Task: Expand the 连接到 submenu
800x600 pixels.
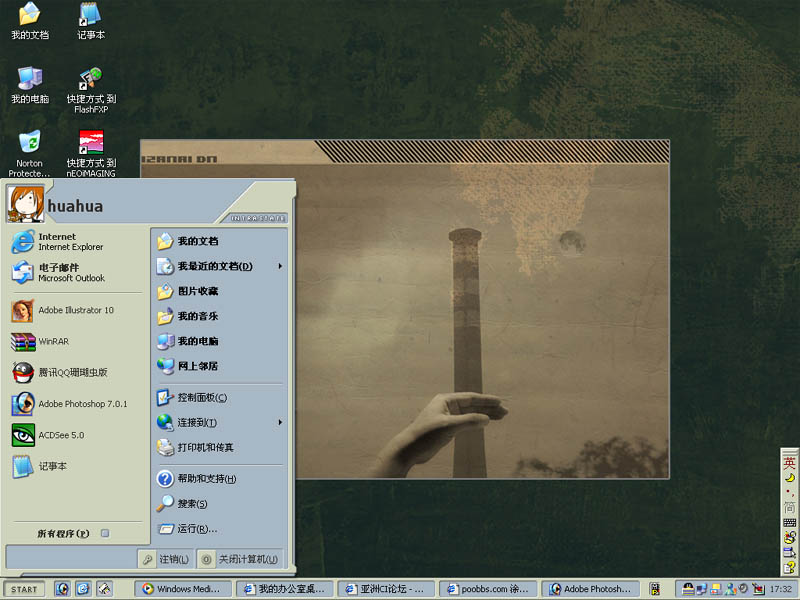Action: point(280,423)
